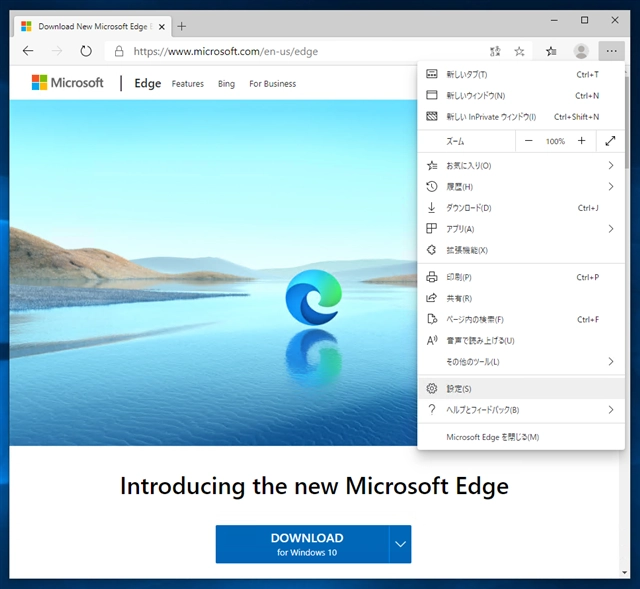Open the For Business link
Image resolution: width=640 pixels, height=589 pixels.
tap(273, 84)
